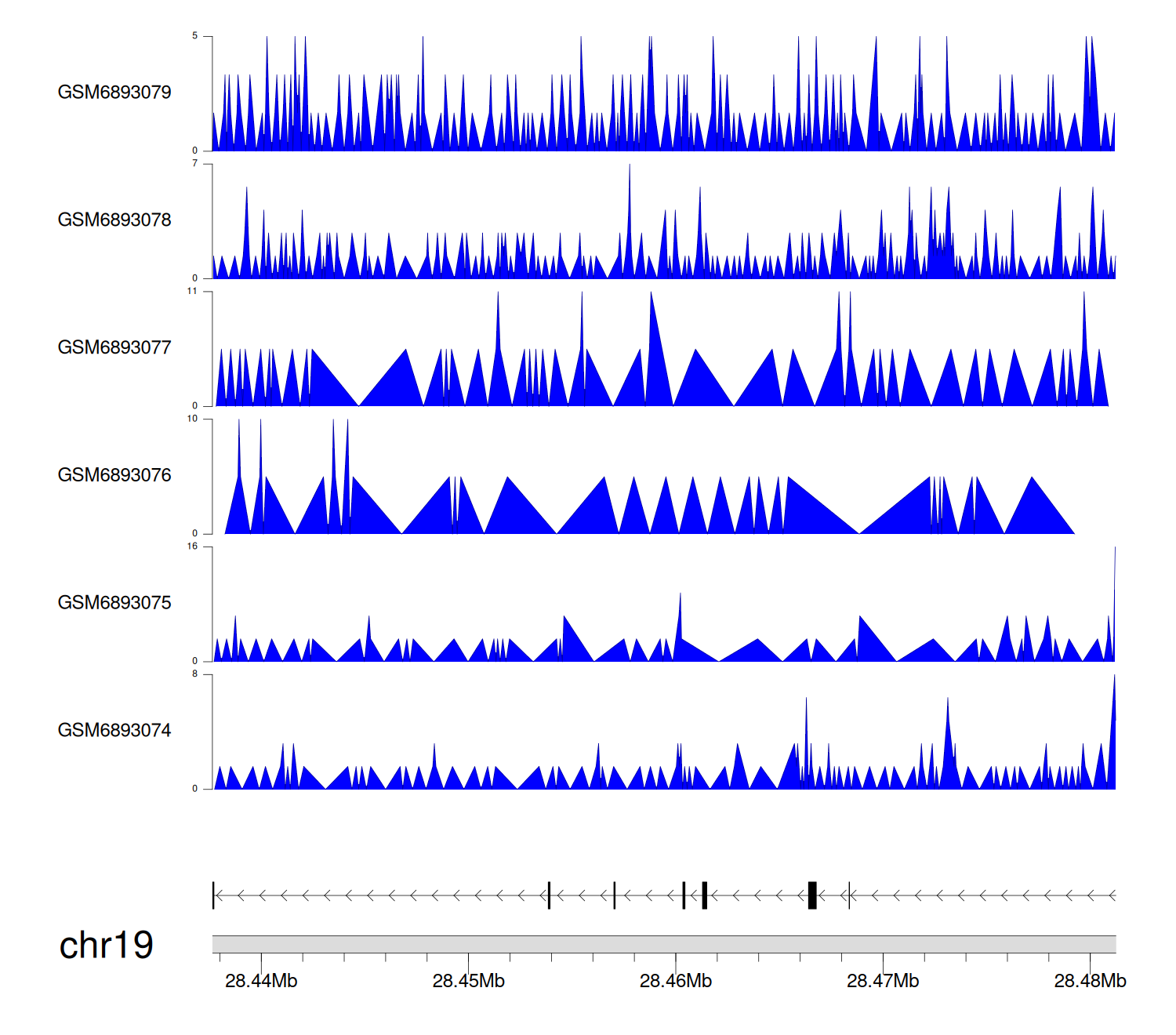Image resolution: width=1176 pixels, height=1035 pixels.
Task: Click the leftmost exon line of gene model
Action: (213, 895)
